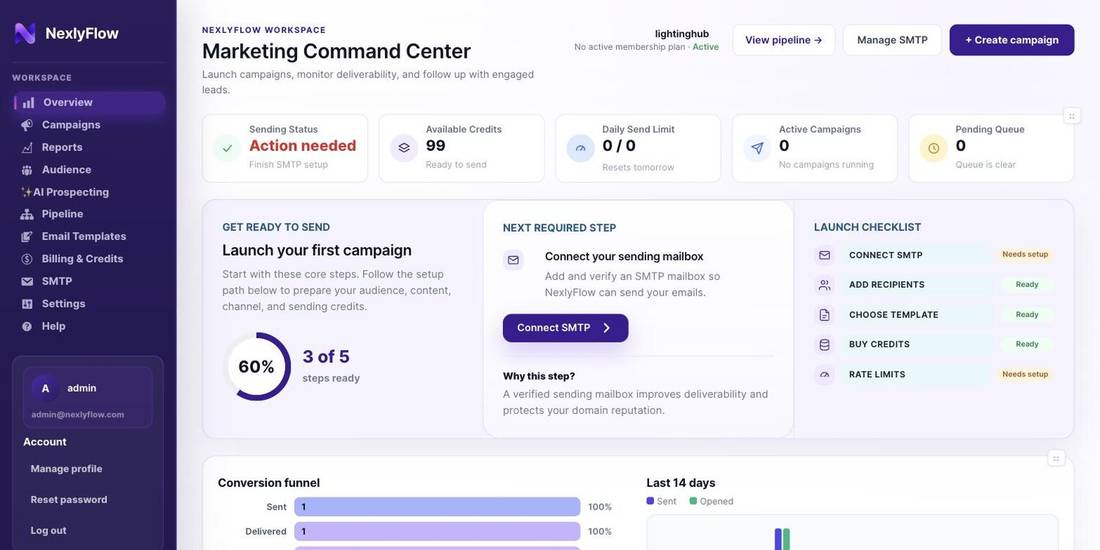The height and width of the screenshot is (550, 1100).
Task: Click the Settings sliders icon
Action: click(x=27, y=304)
